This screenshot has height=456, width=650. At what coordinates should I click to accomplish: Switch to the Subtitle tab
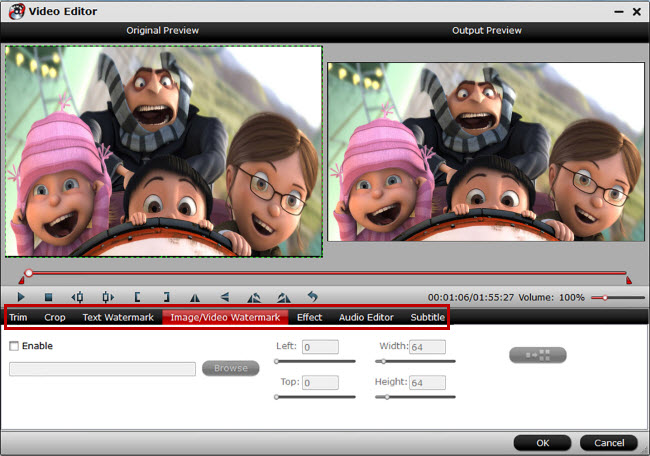427,317
